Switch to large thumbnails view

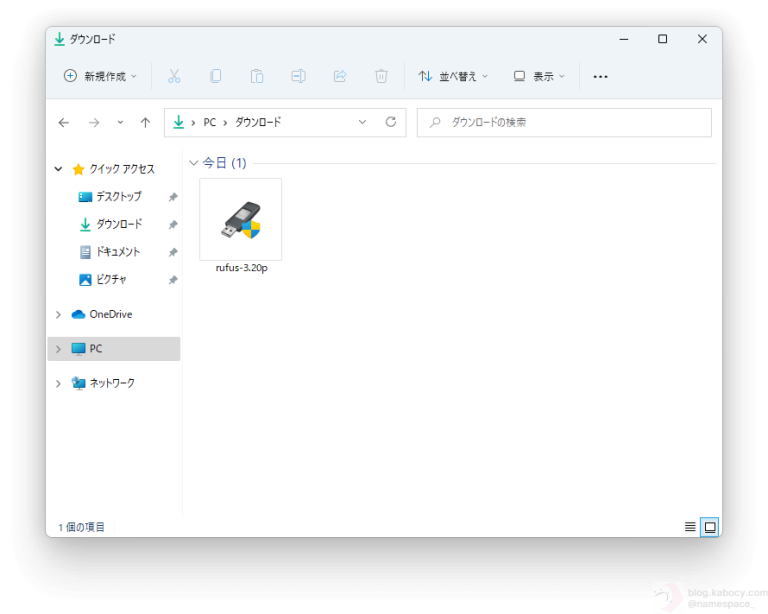click(710, 527)
